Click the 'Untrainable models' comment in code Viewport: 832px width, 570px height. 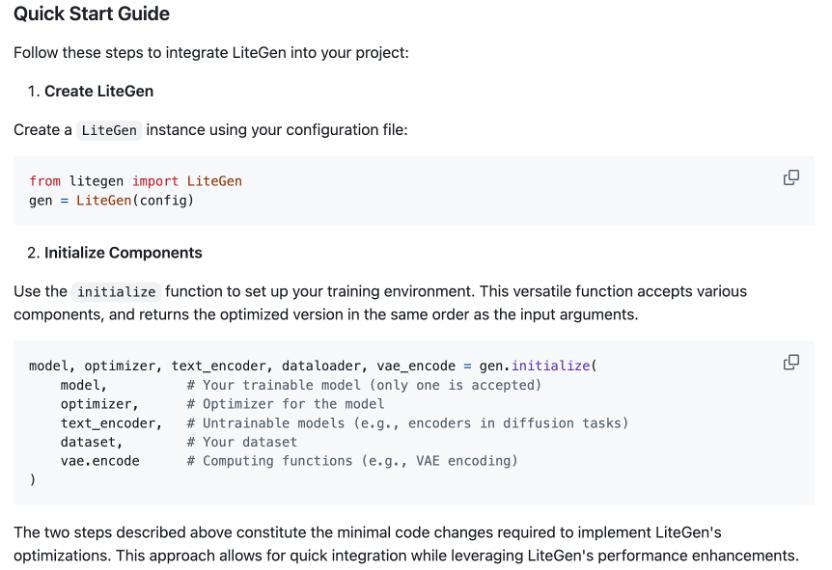pyautogui.click(x=407, y=423)
